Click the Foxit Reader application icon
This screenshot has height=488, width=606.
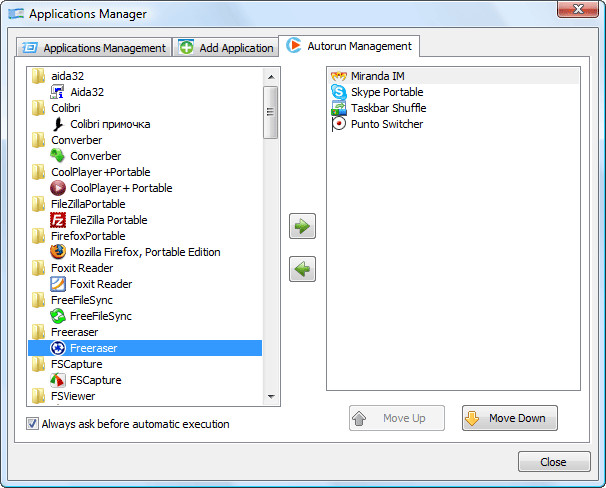58,284
